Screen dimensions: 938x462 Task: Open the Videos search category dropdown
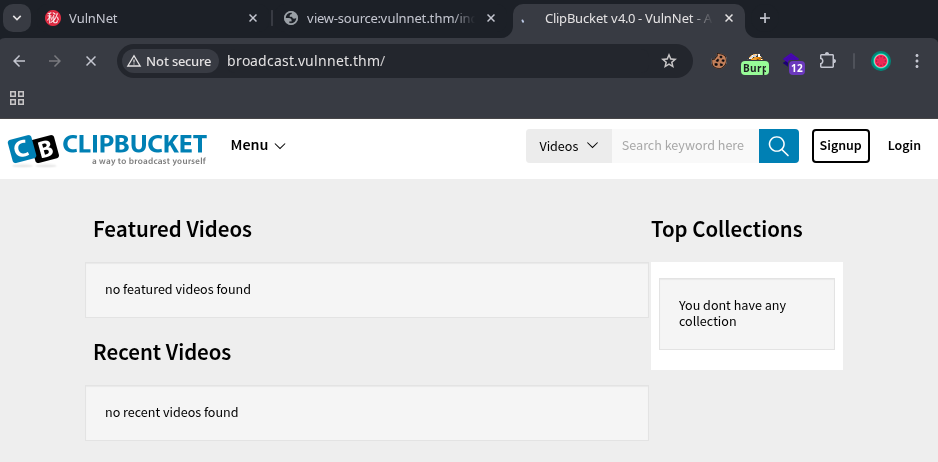point(568,146)
